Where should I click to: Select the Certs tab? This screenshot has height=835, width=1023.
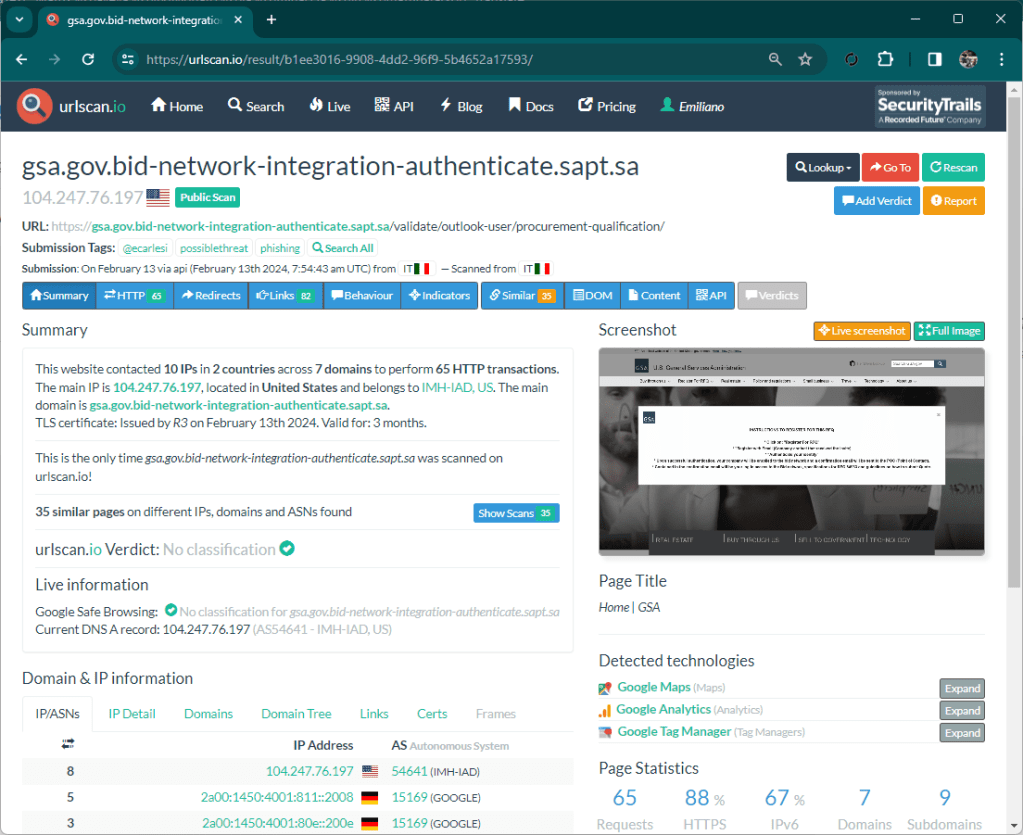click(x=432, y=714)
